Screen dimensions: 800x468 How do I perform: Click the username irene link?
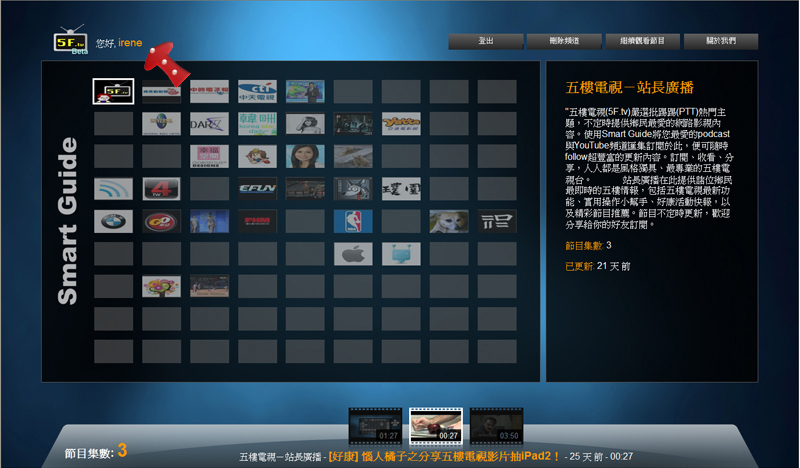coord(130,43)
